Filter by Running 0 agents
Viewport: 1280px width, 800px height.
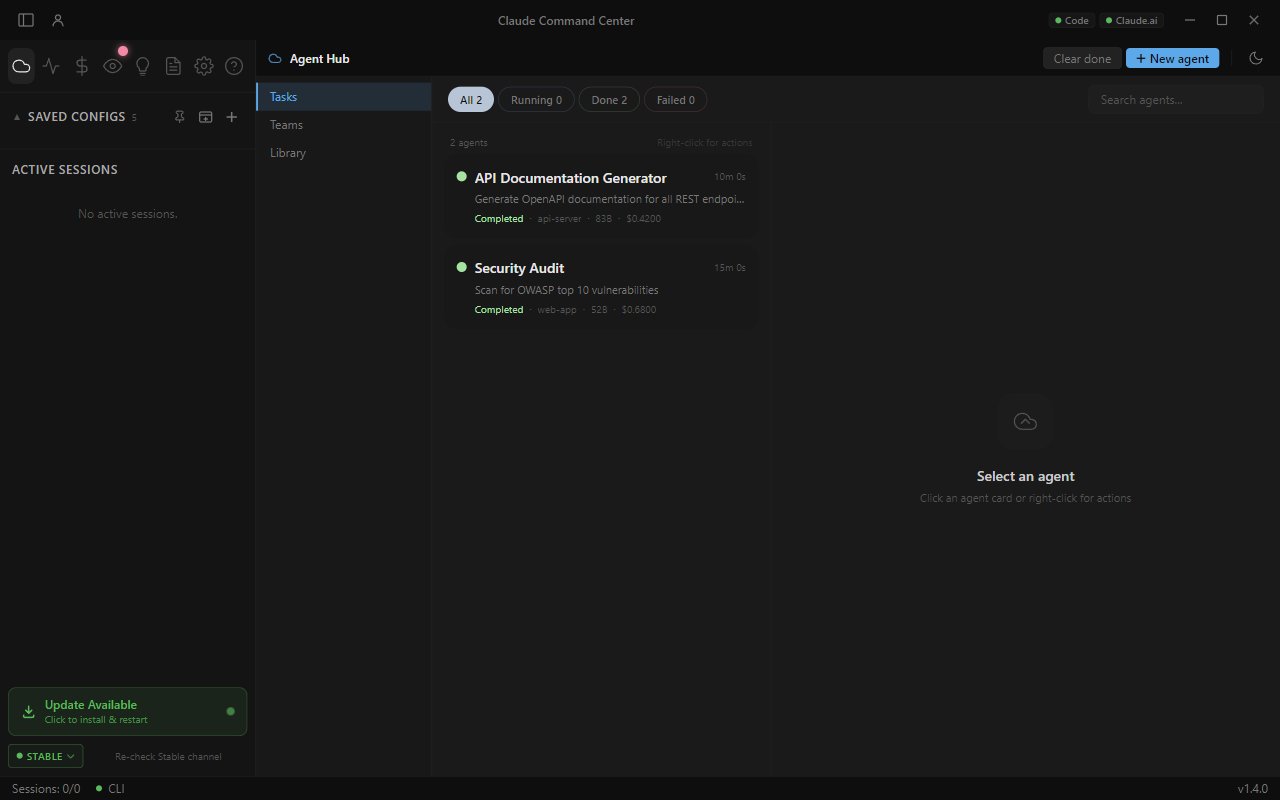536,100
